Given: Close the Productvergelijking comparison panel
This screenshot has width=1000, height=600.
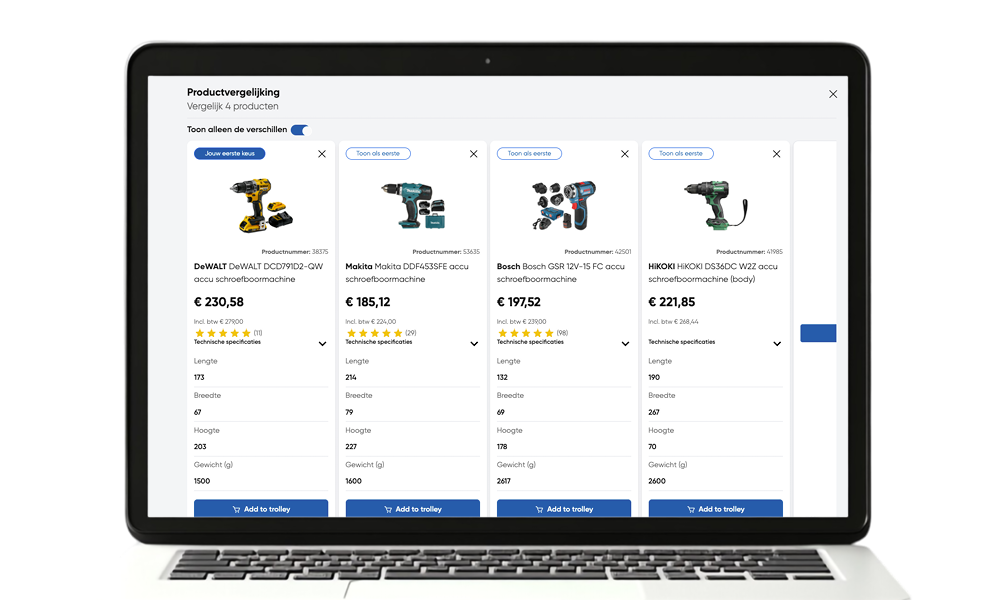Looking at the screenshot, I should pos(833,94).
